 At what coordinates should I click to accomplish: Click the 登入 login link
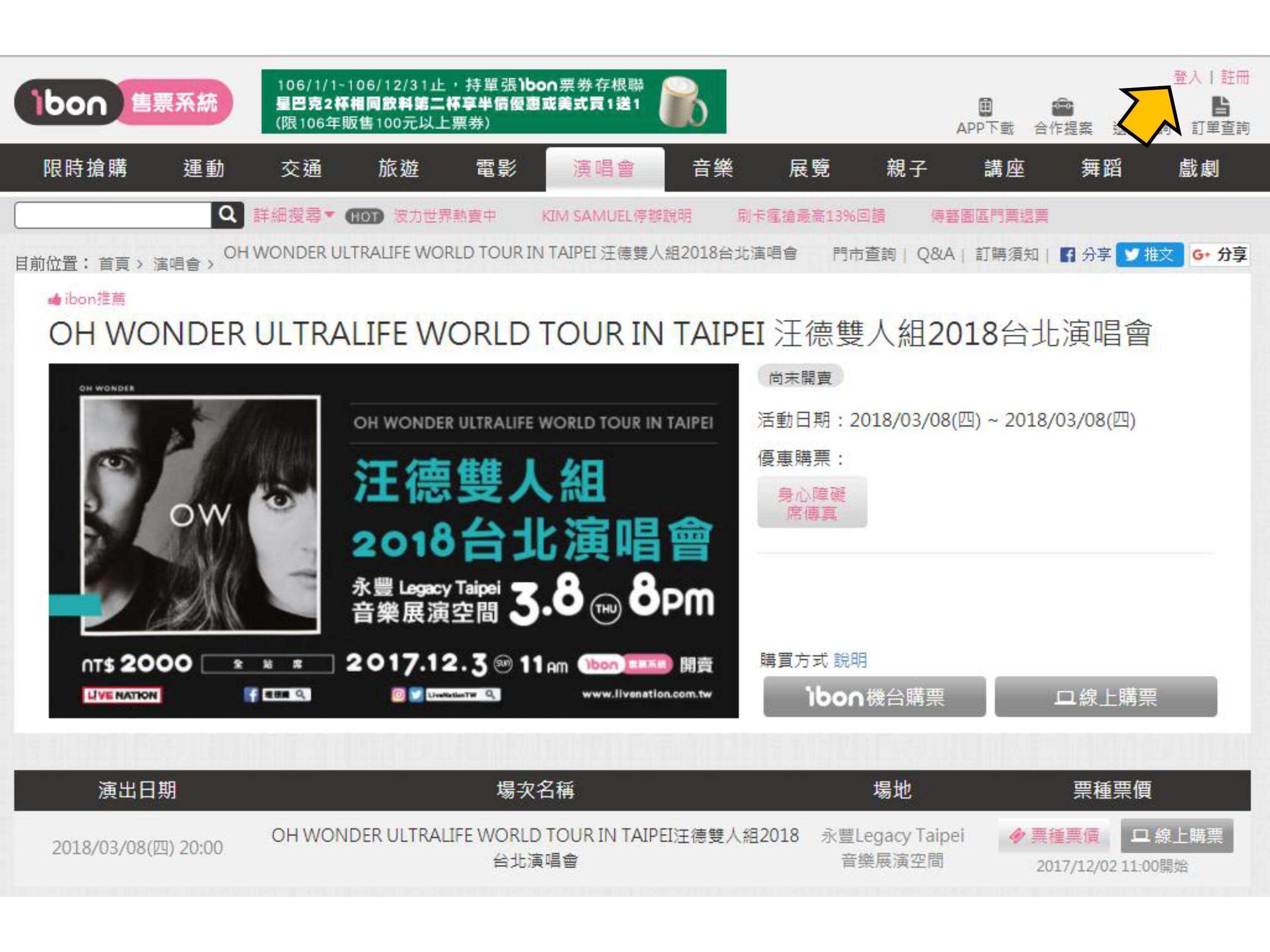click(1187, 77)
